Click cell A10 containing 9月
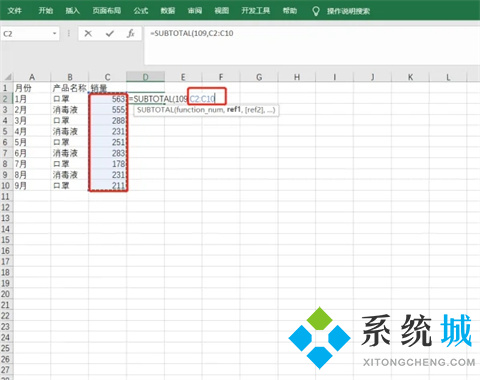This screenshot has height=380, width=480. (32, 185)
